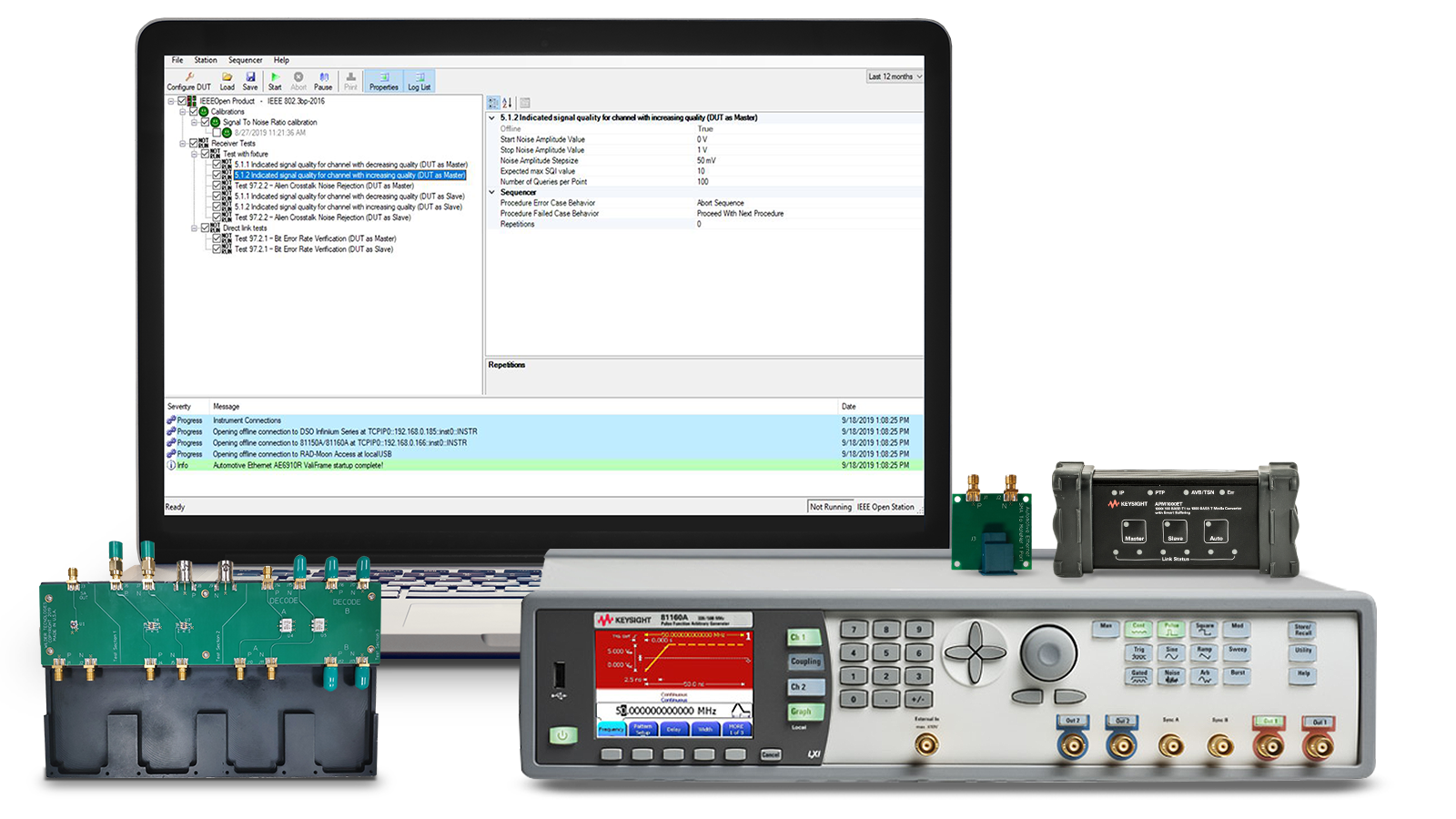Image resolution: width=1456 pixels, height=819 pixels.
Task: Open the Help menu
Action: [x=282, y=60]
